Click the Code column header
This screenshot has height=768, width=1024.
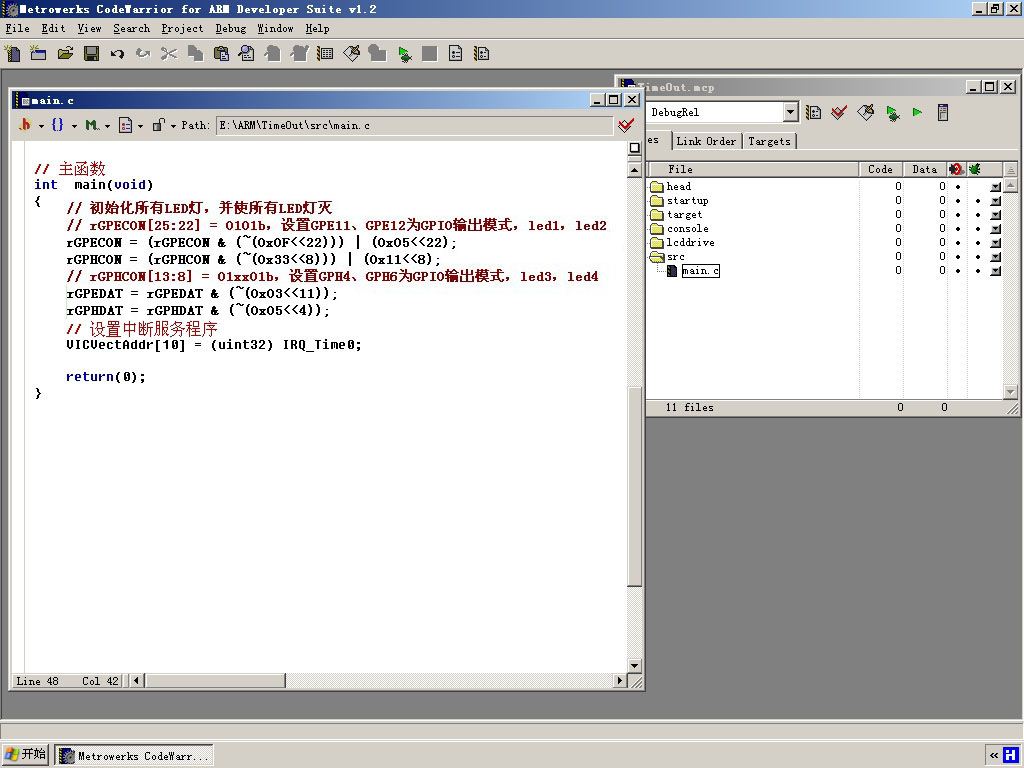pyautogui.click(x=880, y=169)
